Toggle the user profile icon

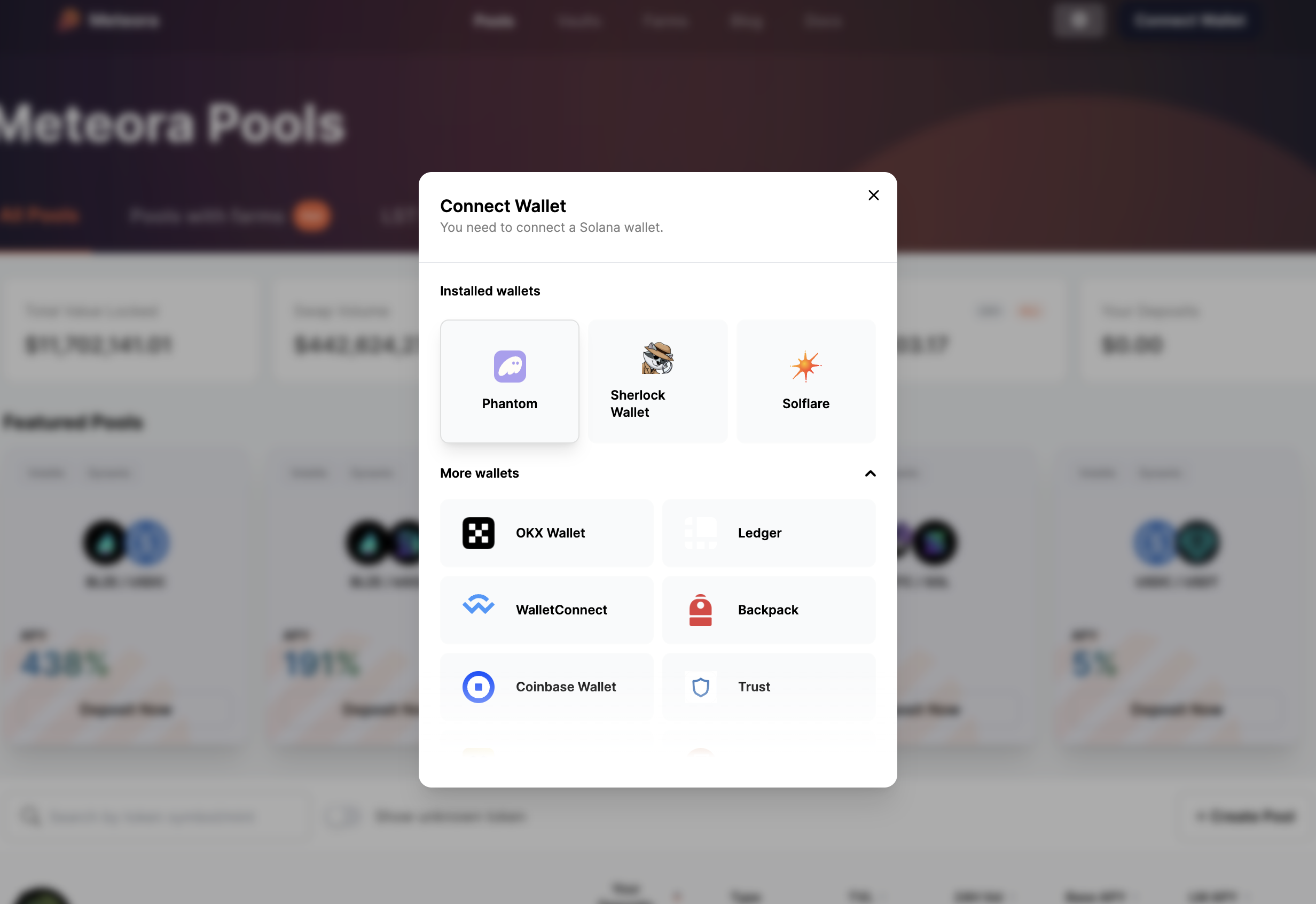pos(1079,20)
